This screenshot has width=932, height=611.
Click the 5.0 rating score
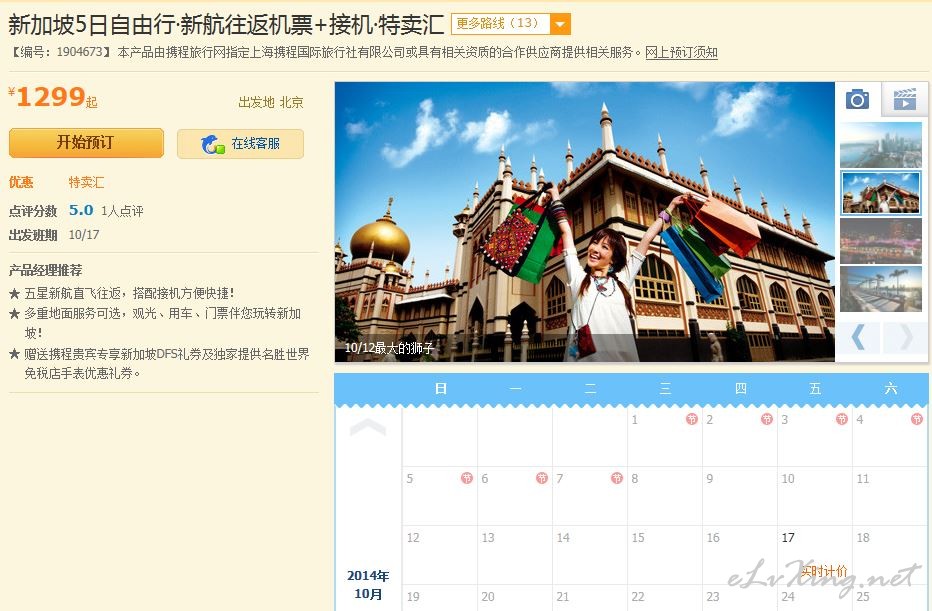81,210
